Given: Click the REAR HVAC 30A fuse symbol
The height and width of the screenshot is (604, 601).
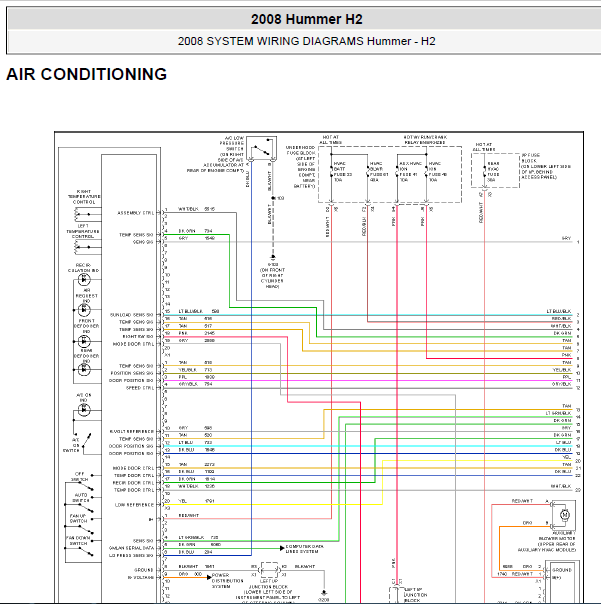Looking at the screenshot, I should pyautogui.click(x=485, y=171).
